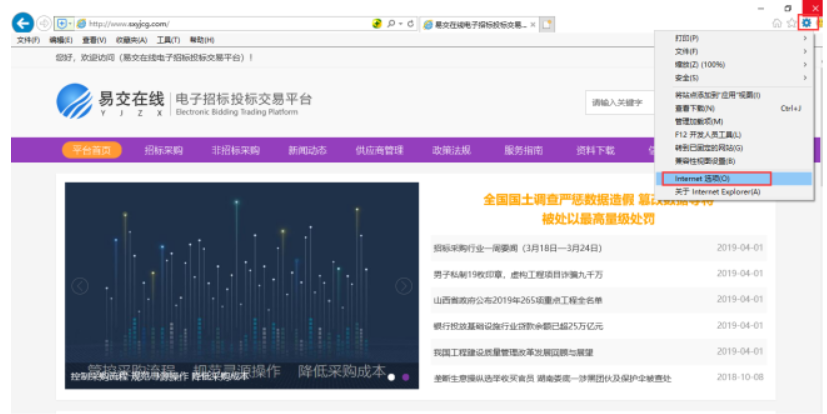Click the Home icon in IE toolbar
This screenshot has width=827, height=414.
pos(777,23)
